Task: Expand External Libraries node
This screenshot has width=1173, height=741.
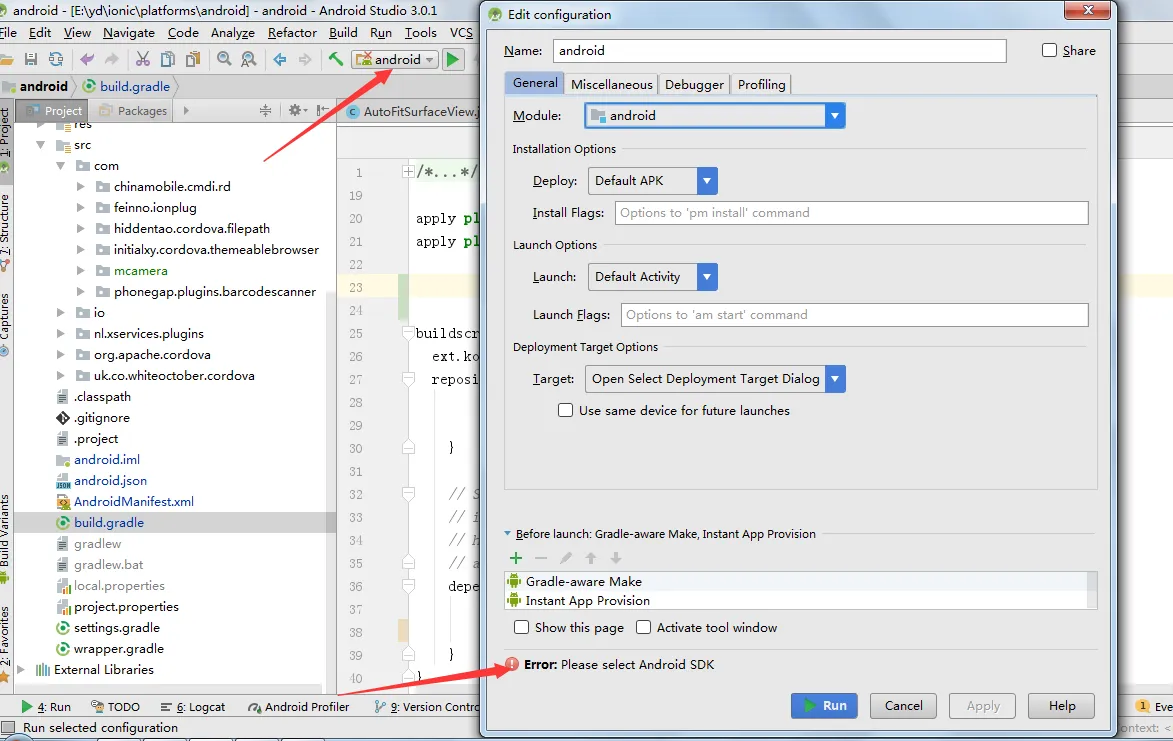Action: click(x=21, y=670)
